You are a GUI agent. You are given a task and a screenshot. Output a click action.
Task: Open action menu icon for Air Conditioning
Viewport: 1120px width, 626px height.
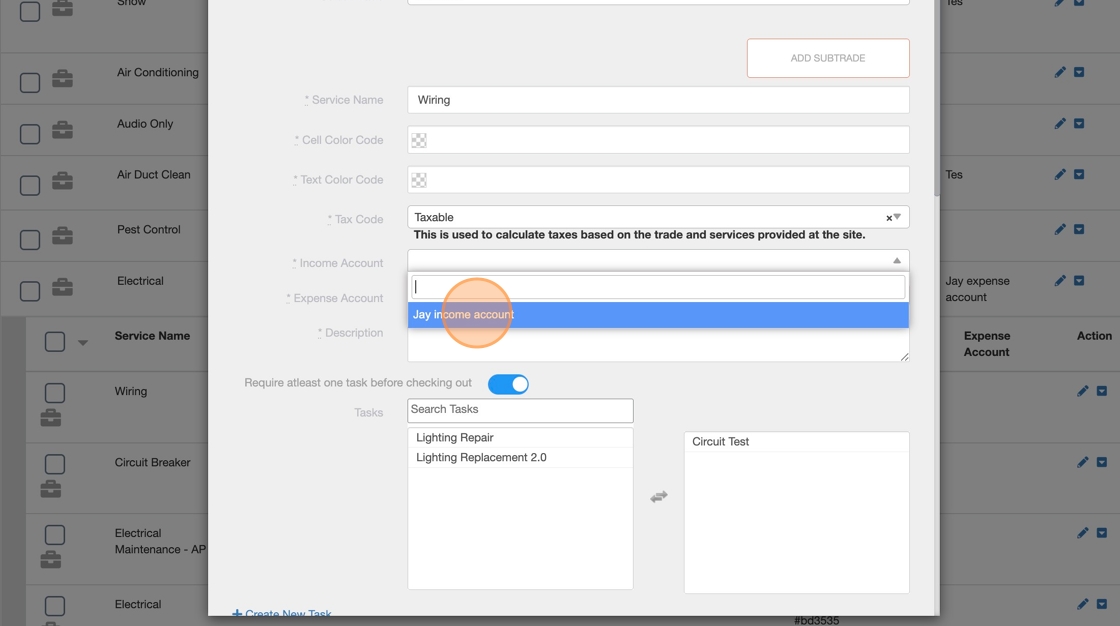click(1079, 72)
